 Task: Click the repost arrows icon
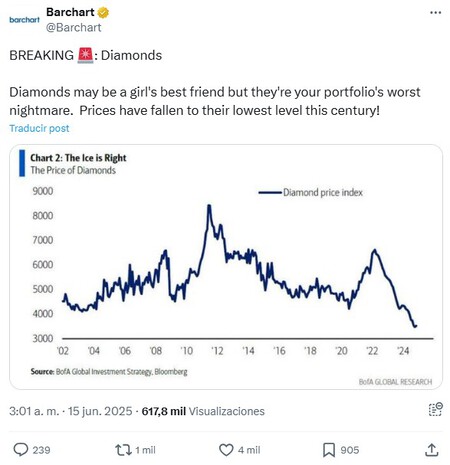click(123, 450)
